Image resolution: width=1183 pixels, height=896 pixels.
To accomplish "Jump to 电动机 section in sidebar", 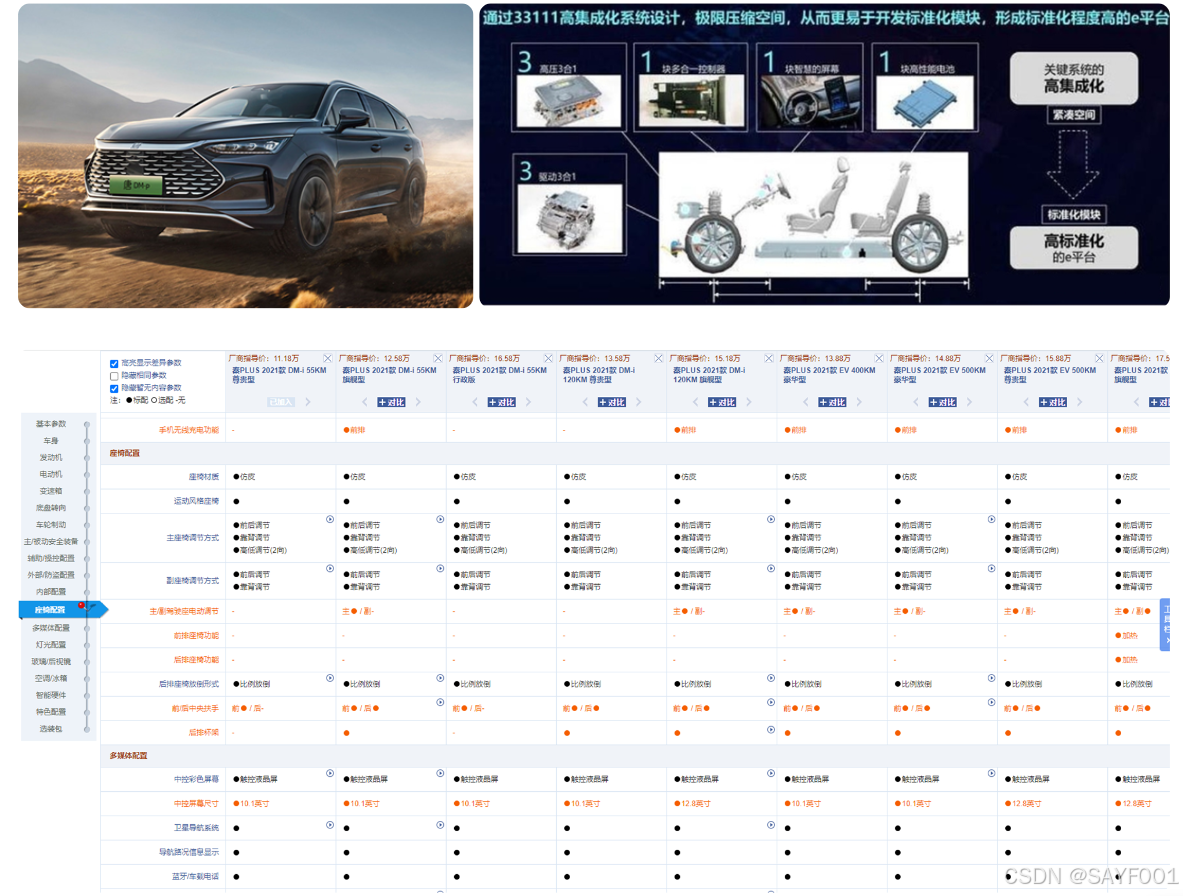I will tap(51, 474).
